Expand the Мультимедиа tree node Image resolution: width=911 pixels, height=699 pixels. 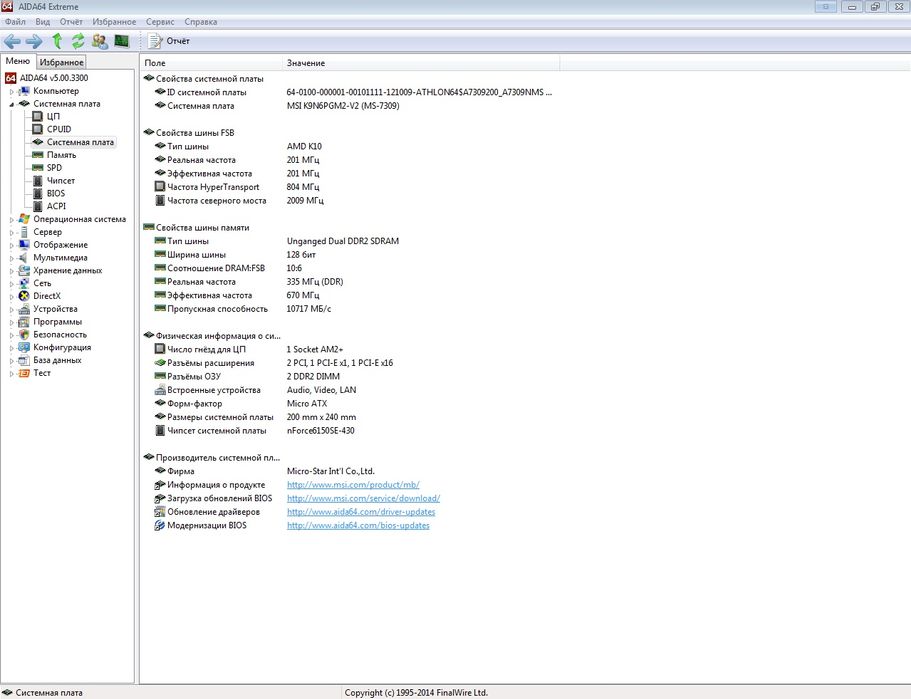[11, 258]
